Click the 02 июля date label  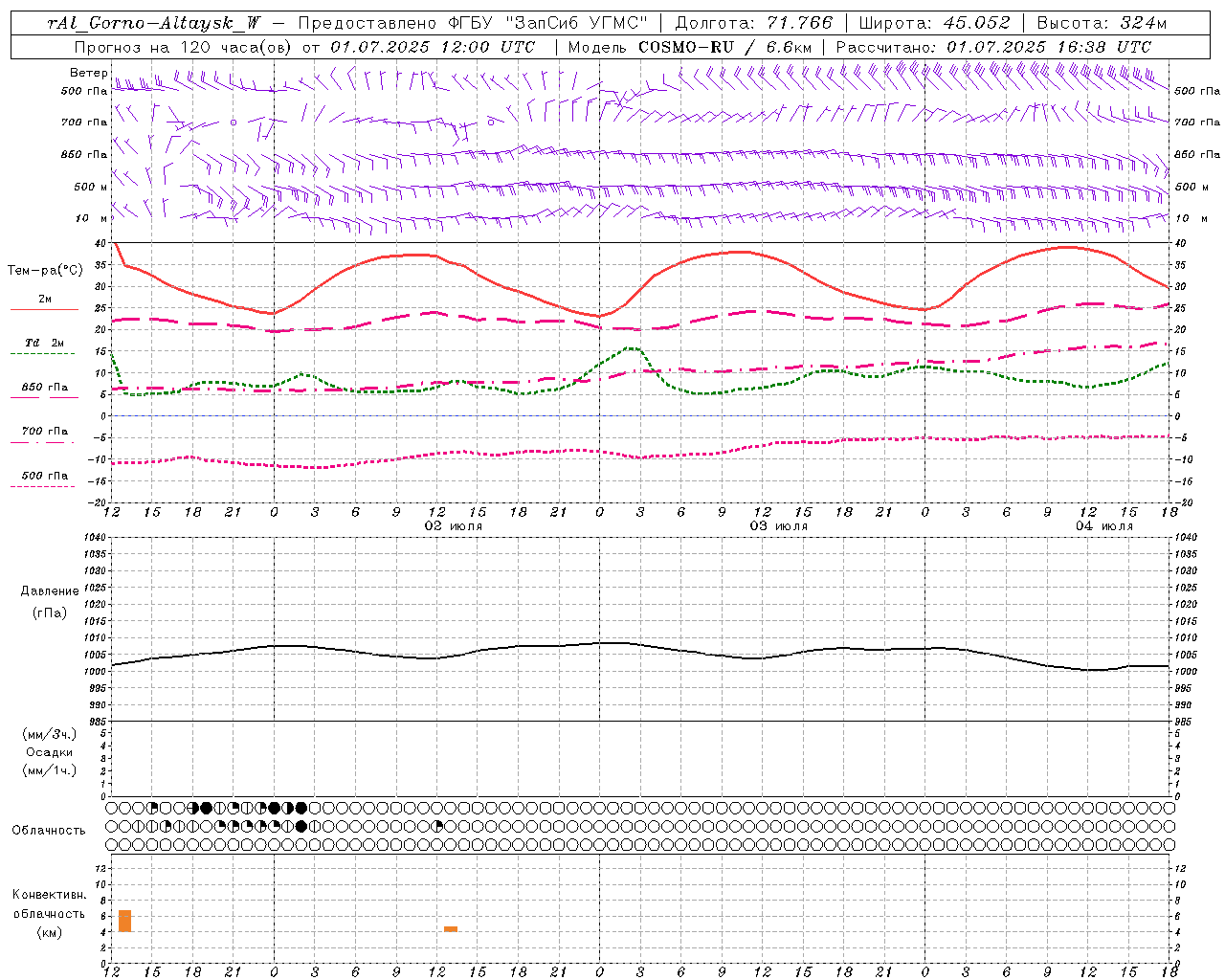coord(454,526)
